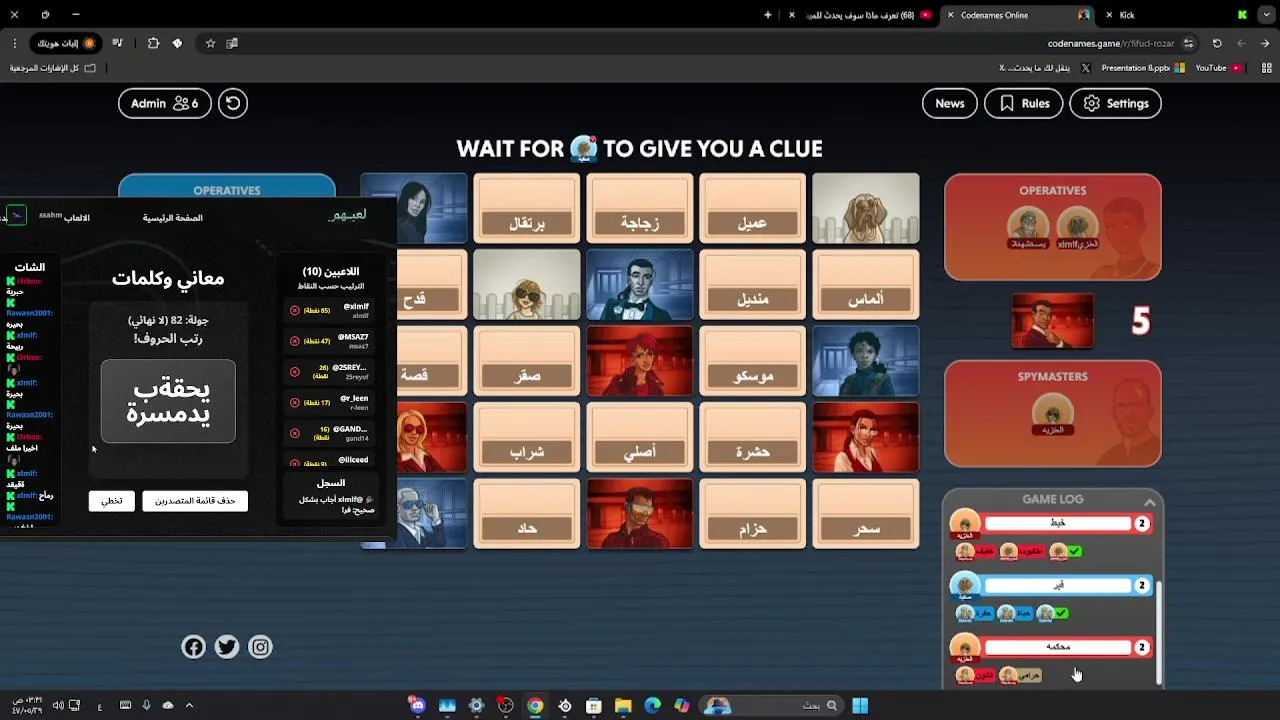Remove player @xlmlf from leaderboard

295,310
